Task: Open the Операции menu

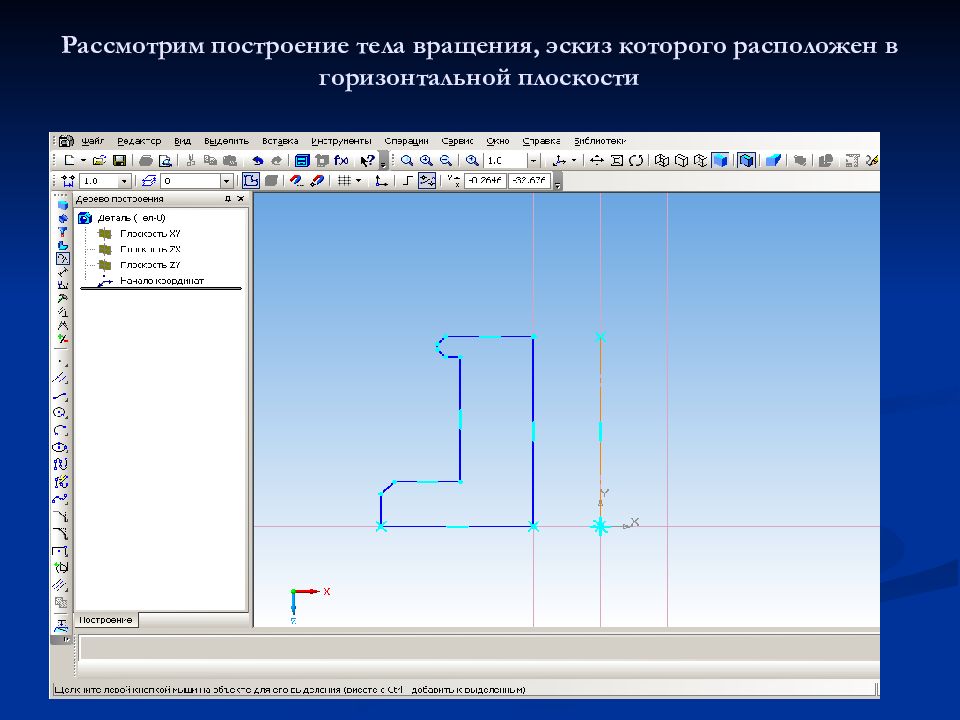Action: pos(407,141)
